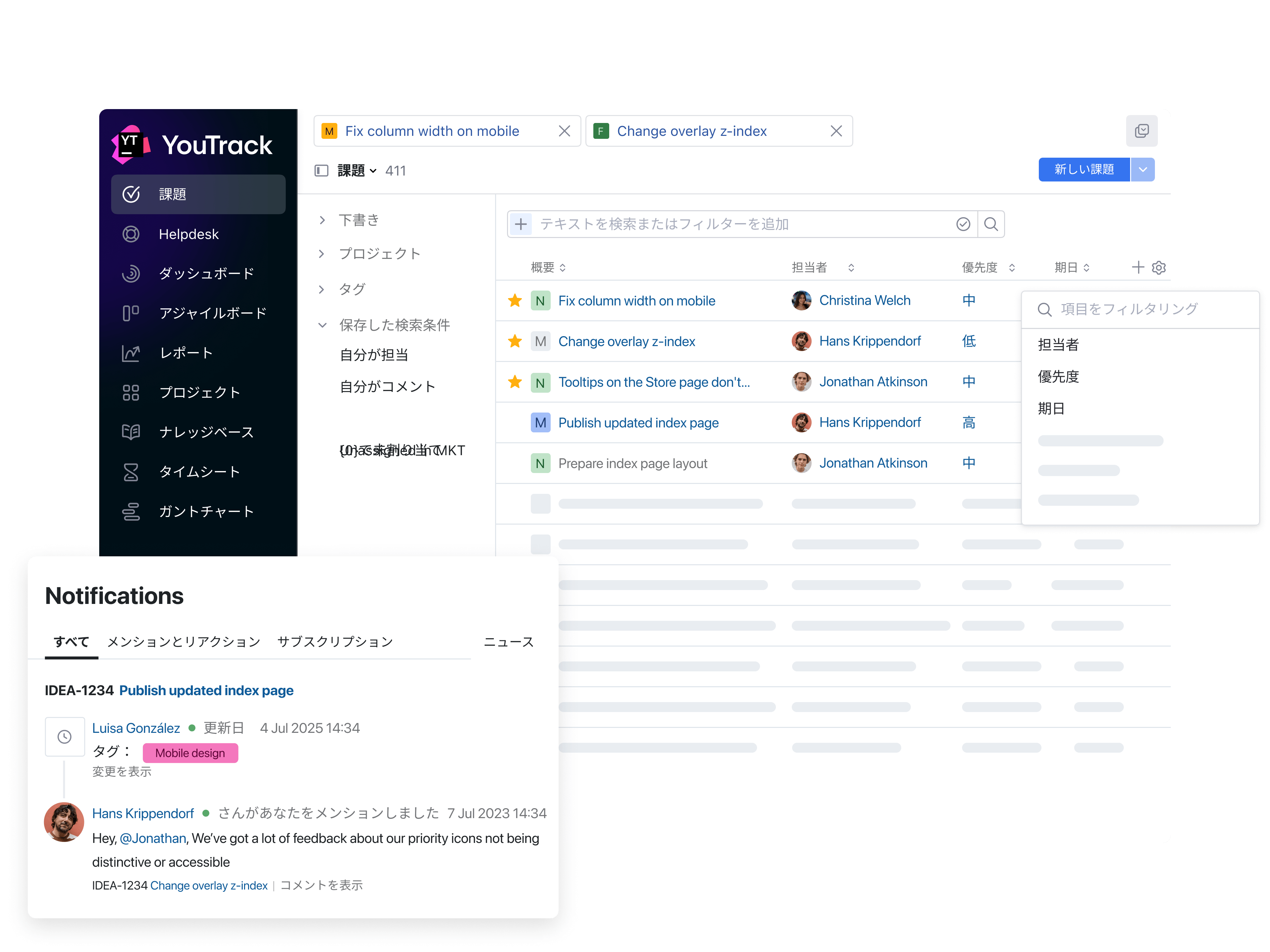The width and height of the screenshot is (1270, 952).
Task: Open the タイムシート hourglass icon
Action: [131, 472]
